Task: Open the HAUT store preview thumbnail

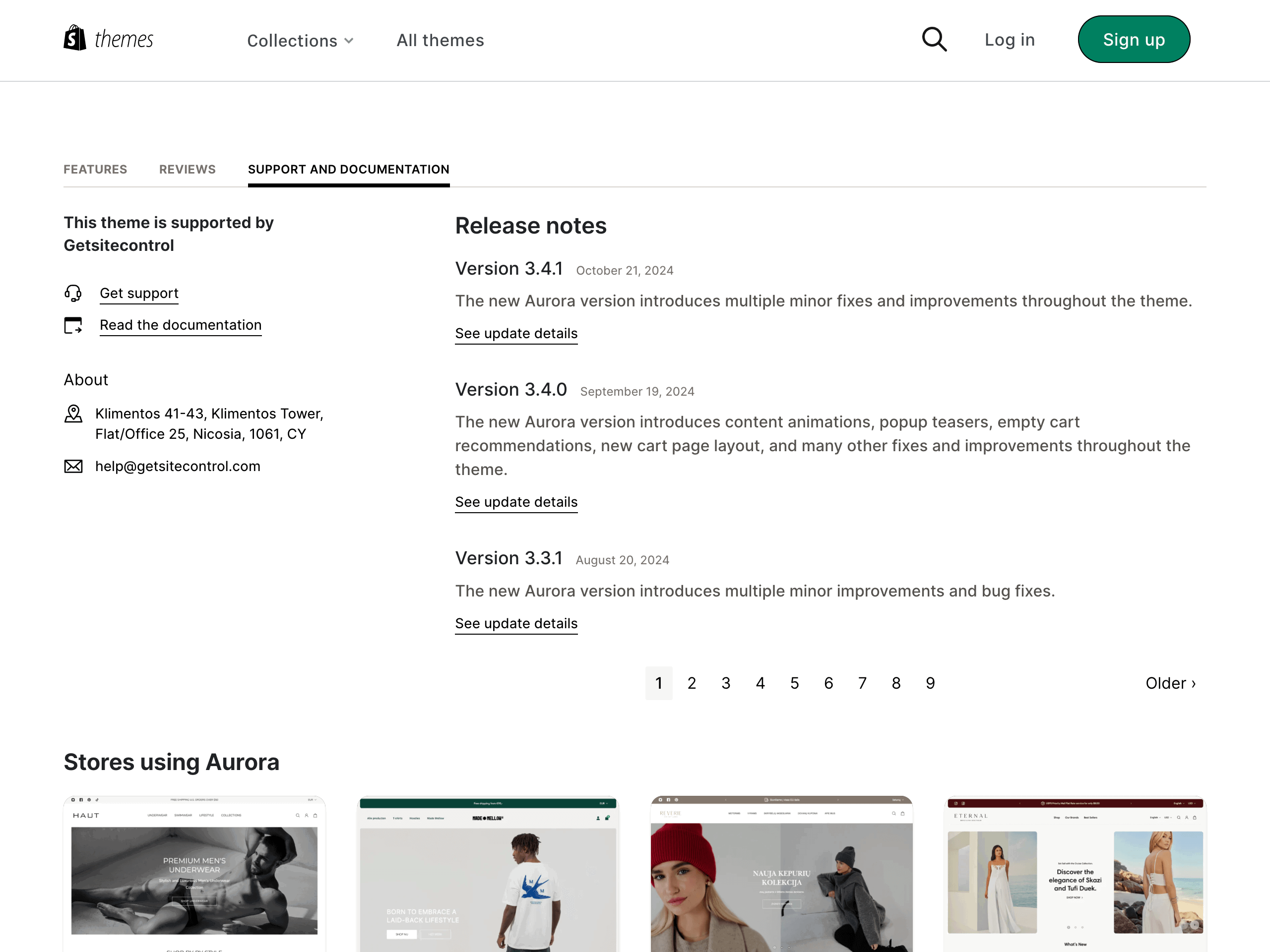Action: (x=194, y=872)
